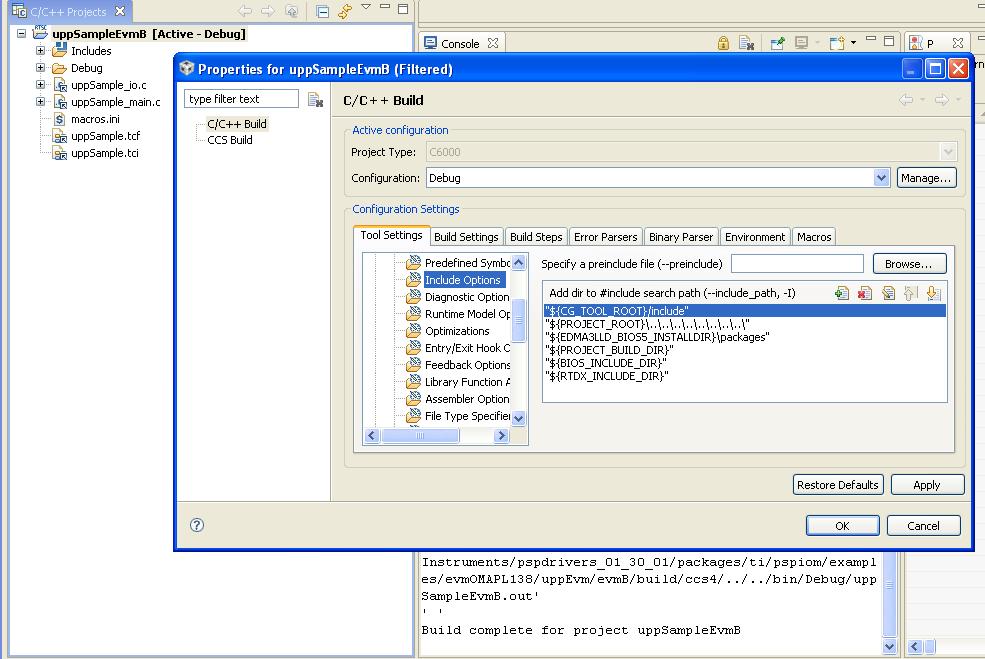
Task: Switch to the Environment tab
Action: tap(755, 237)
